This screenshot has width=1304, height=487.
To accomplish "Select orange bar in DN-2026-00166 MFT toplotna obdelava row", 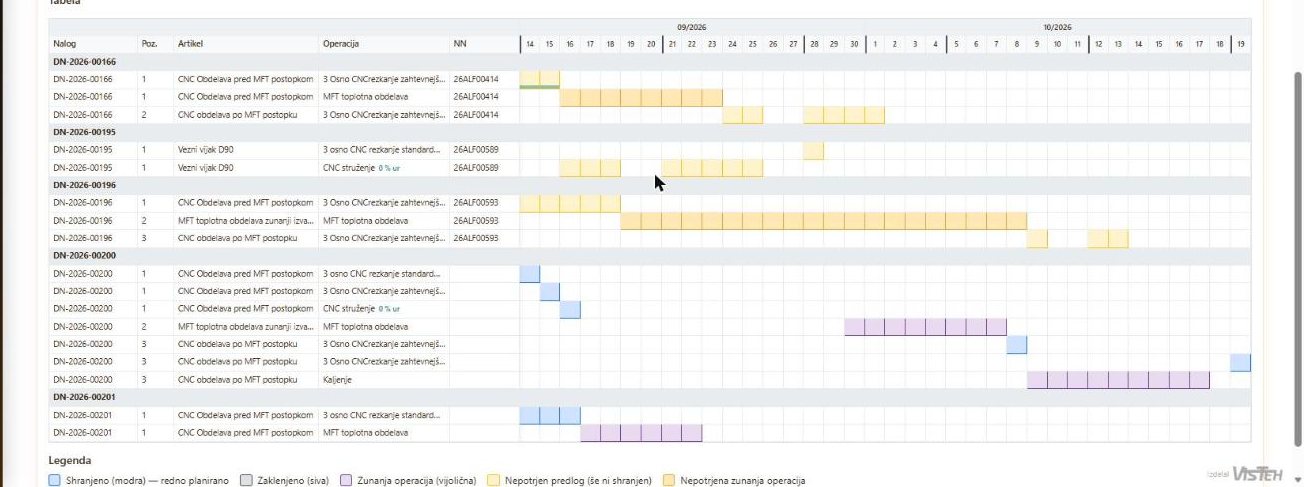I will coord(641,97).
